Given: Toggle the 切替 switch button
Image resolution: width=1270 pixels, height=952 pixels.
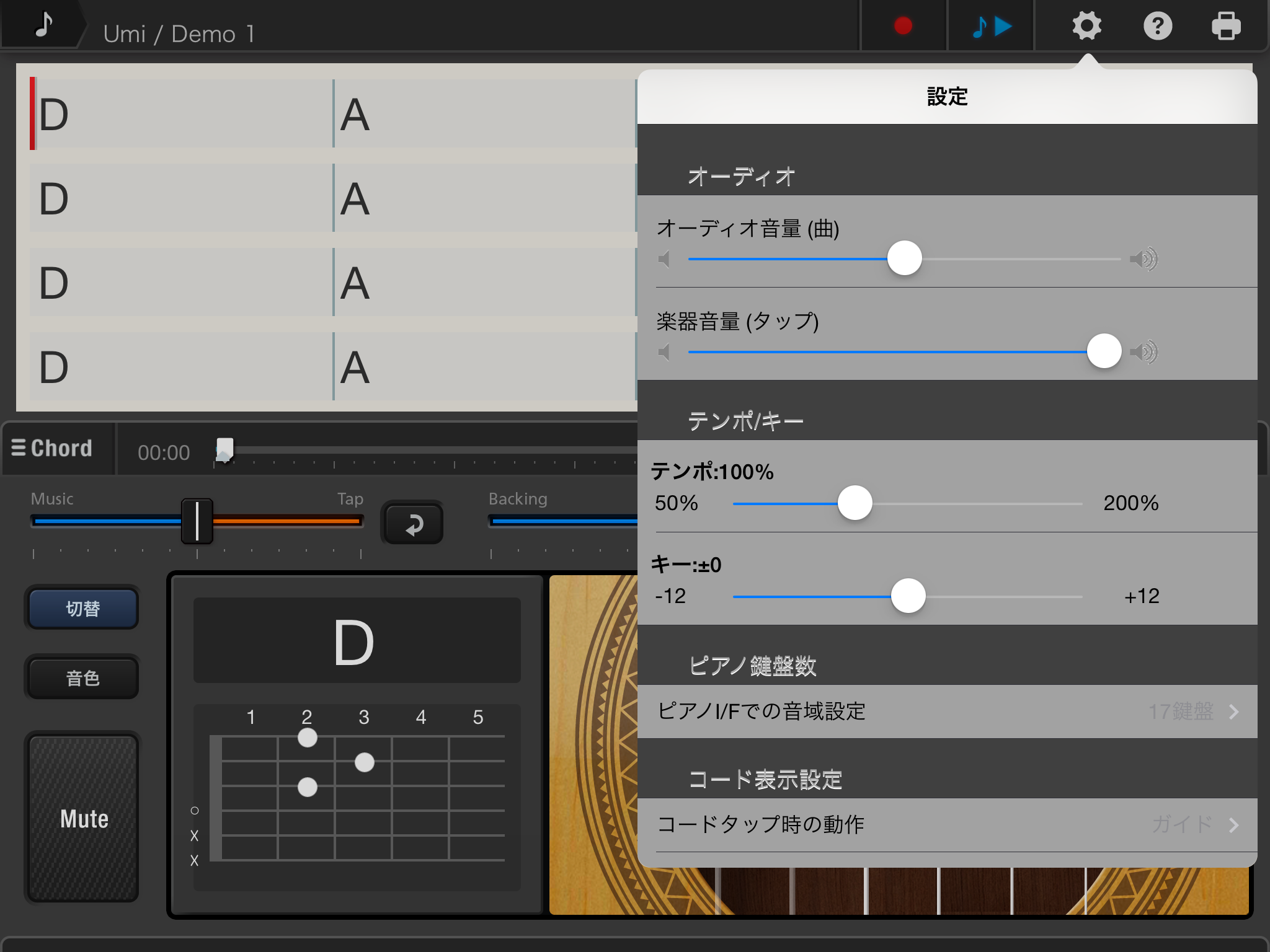Looking at the screenshot, I should point(82,609).
